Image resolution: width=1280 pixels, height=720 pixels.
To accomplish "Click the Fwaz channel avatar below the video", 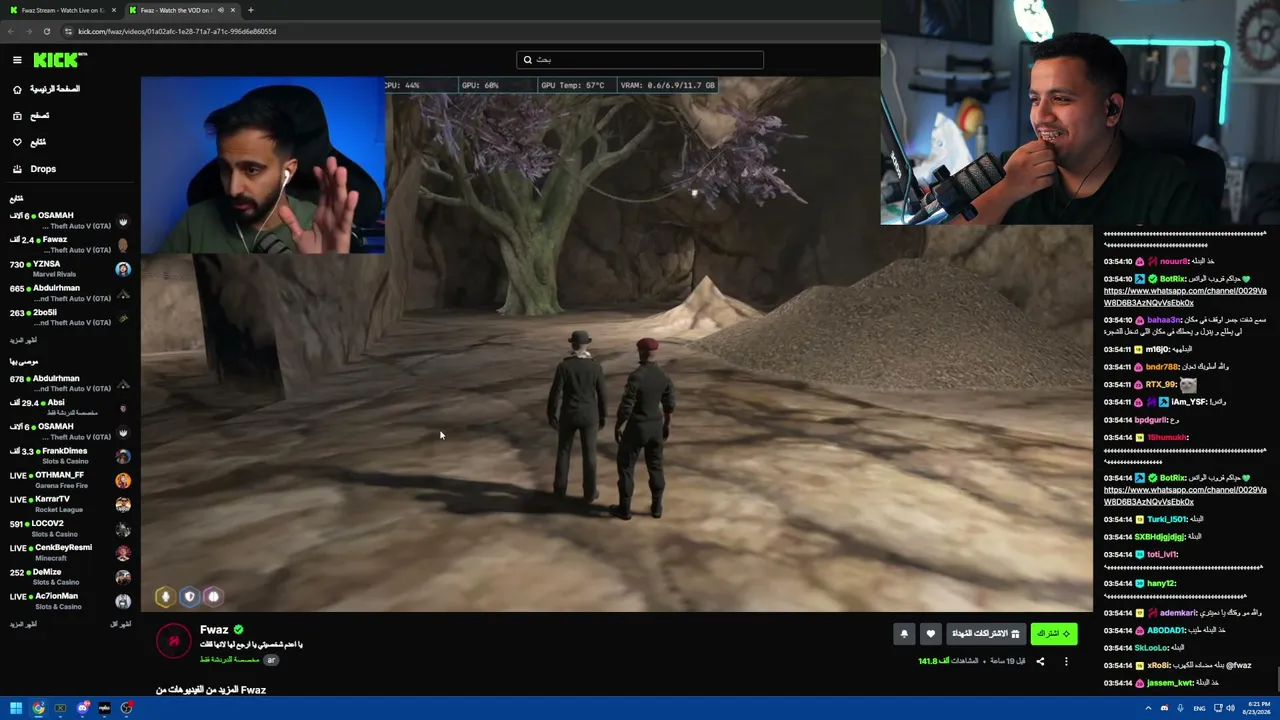I will [173, 640].
